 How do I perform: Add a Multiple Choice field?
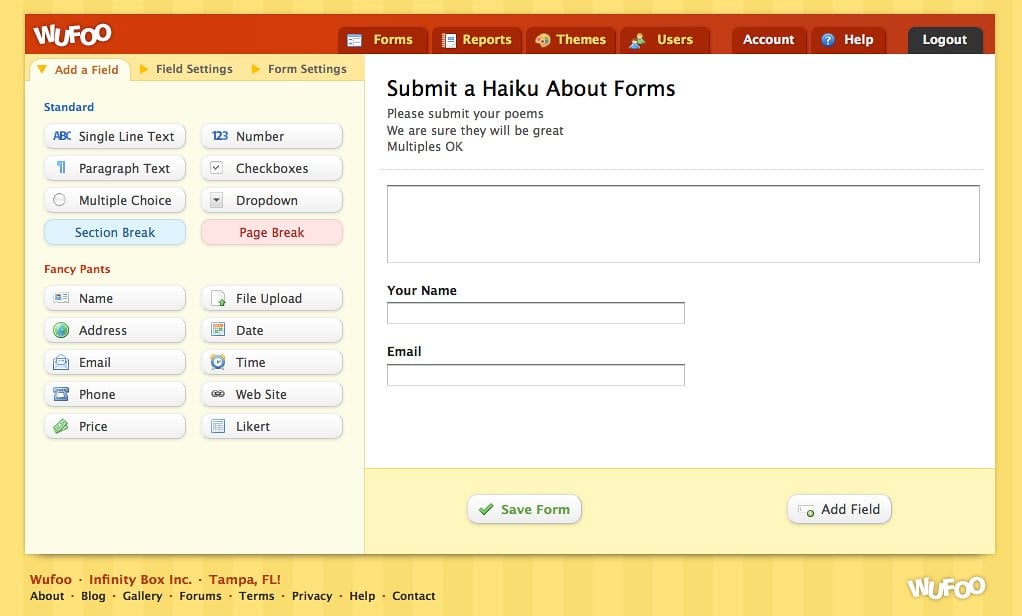[115, 201]
